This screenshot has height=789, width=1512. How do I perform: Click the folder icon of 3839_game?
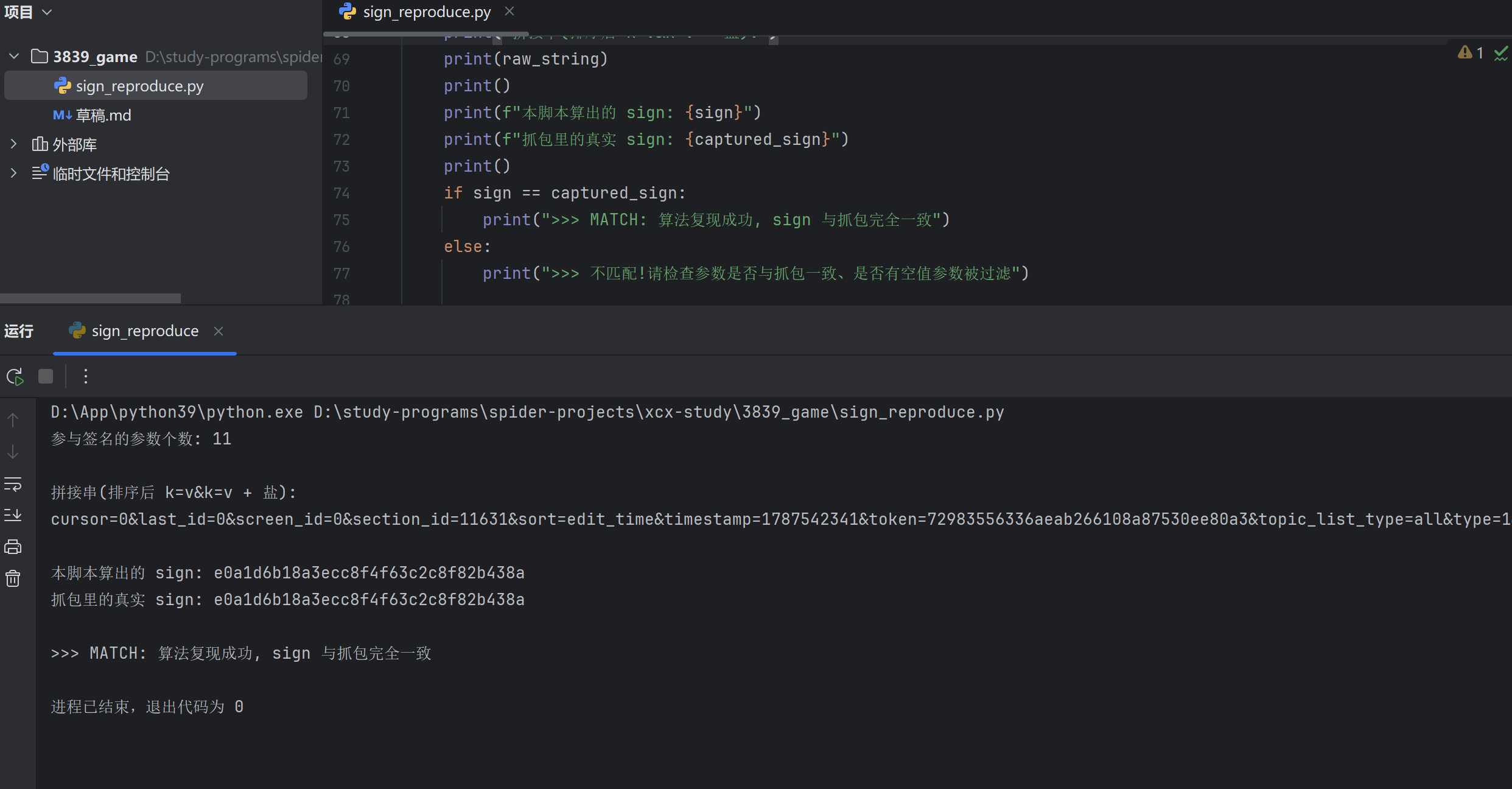click(40, 57)
